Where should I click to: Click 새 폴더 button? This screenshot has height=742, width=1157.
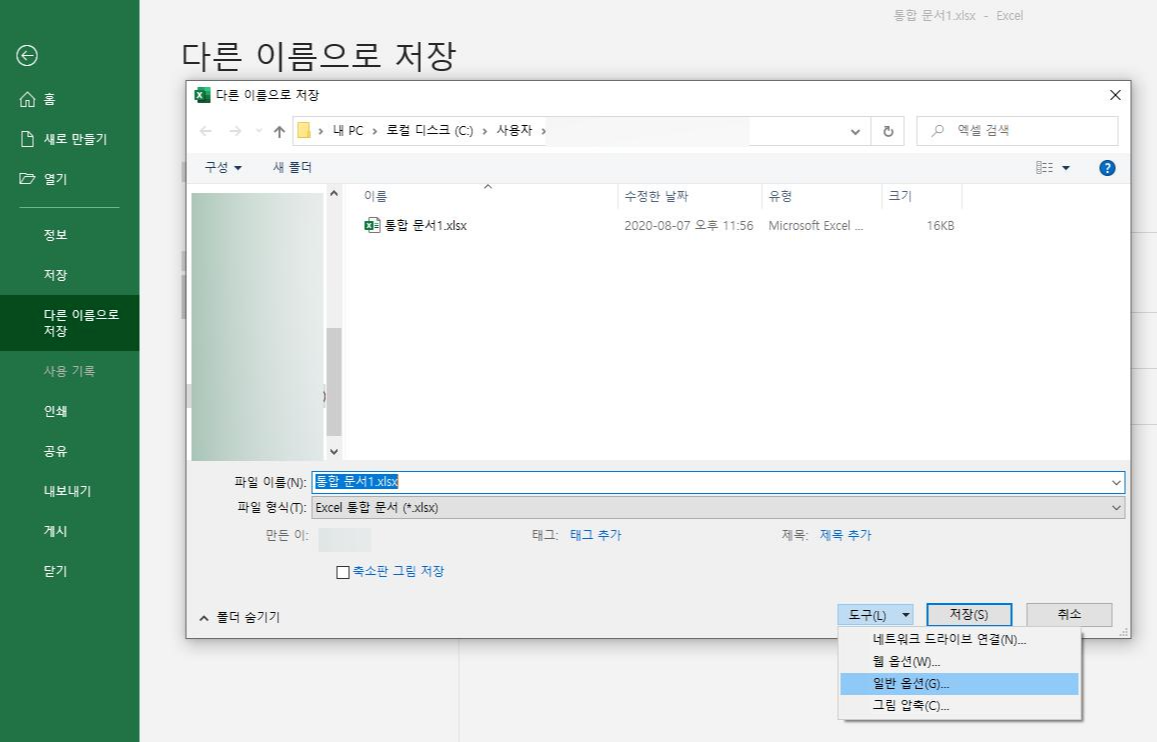coord(292,167)
